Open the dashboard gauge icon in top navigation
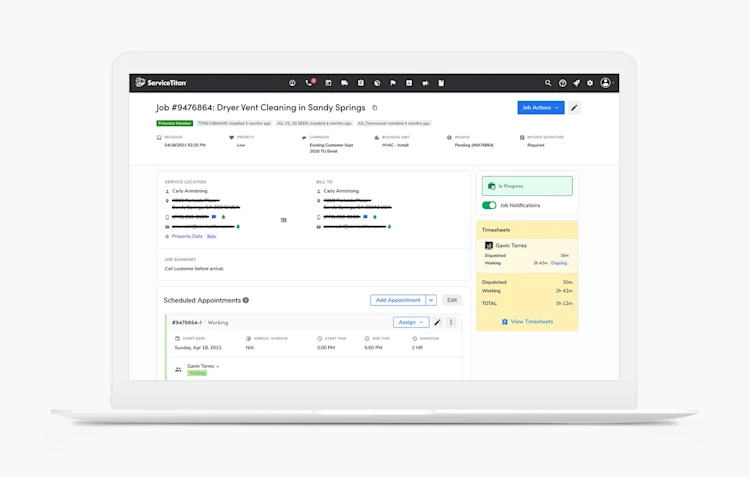The image size is (750, 477). [292, 83]
